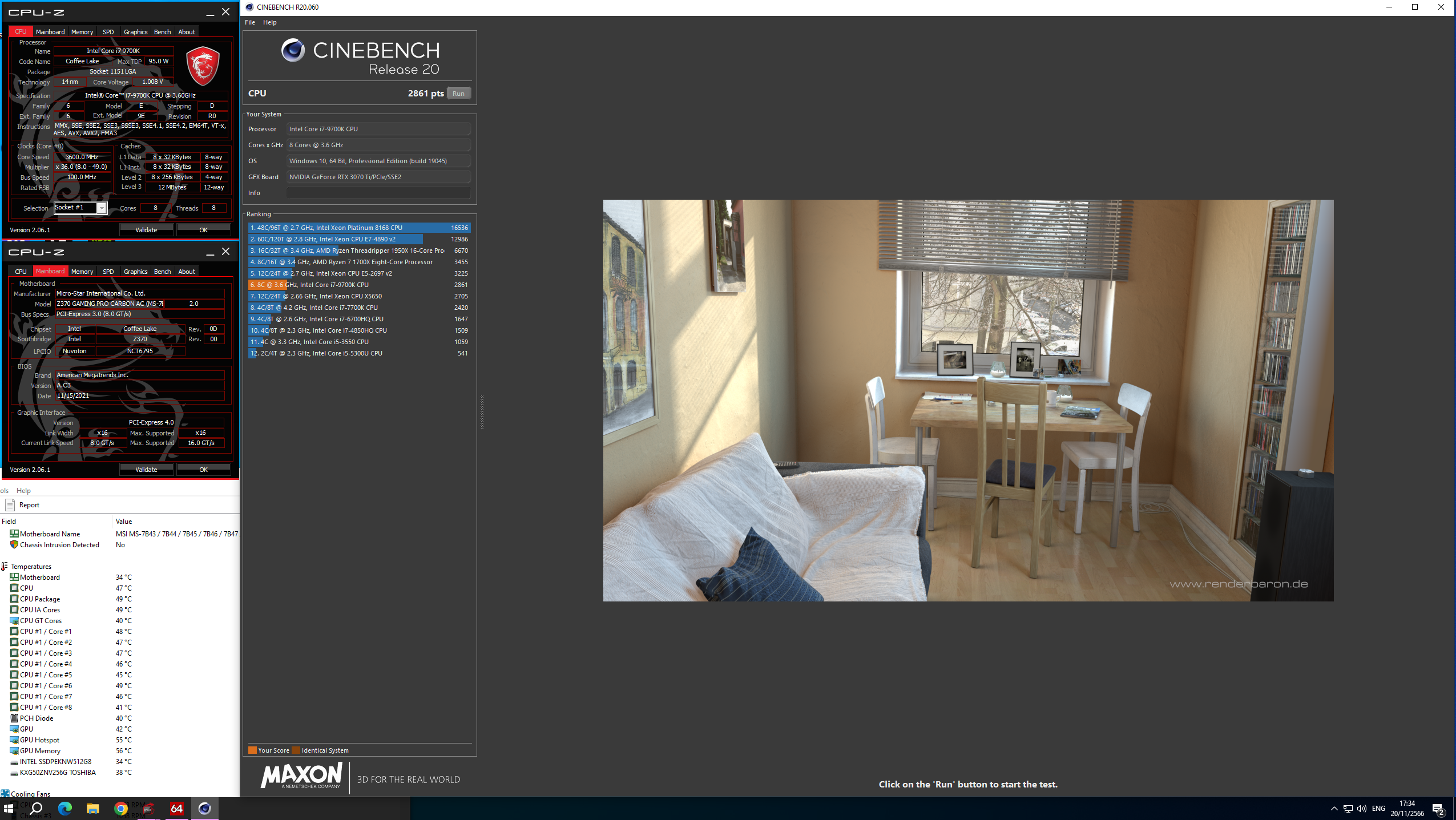Open the Cinebench File menu
1456x820 pixels.
pyautogui.click(x=250, y=22)
